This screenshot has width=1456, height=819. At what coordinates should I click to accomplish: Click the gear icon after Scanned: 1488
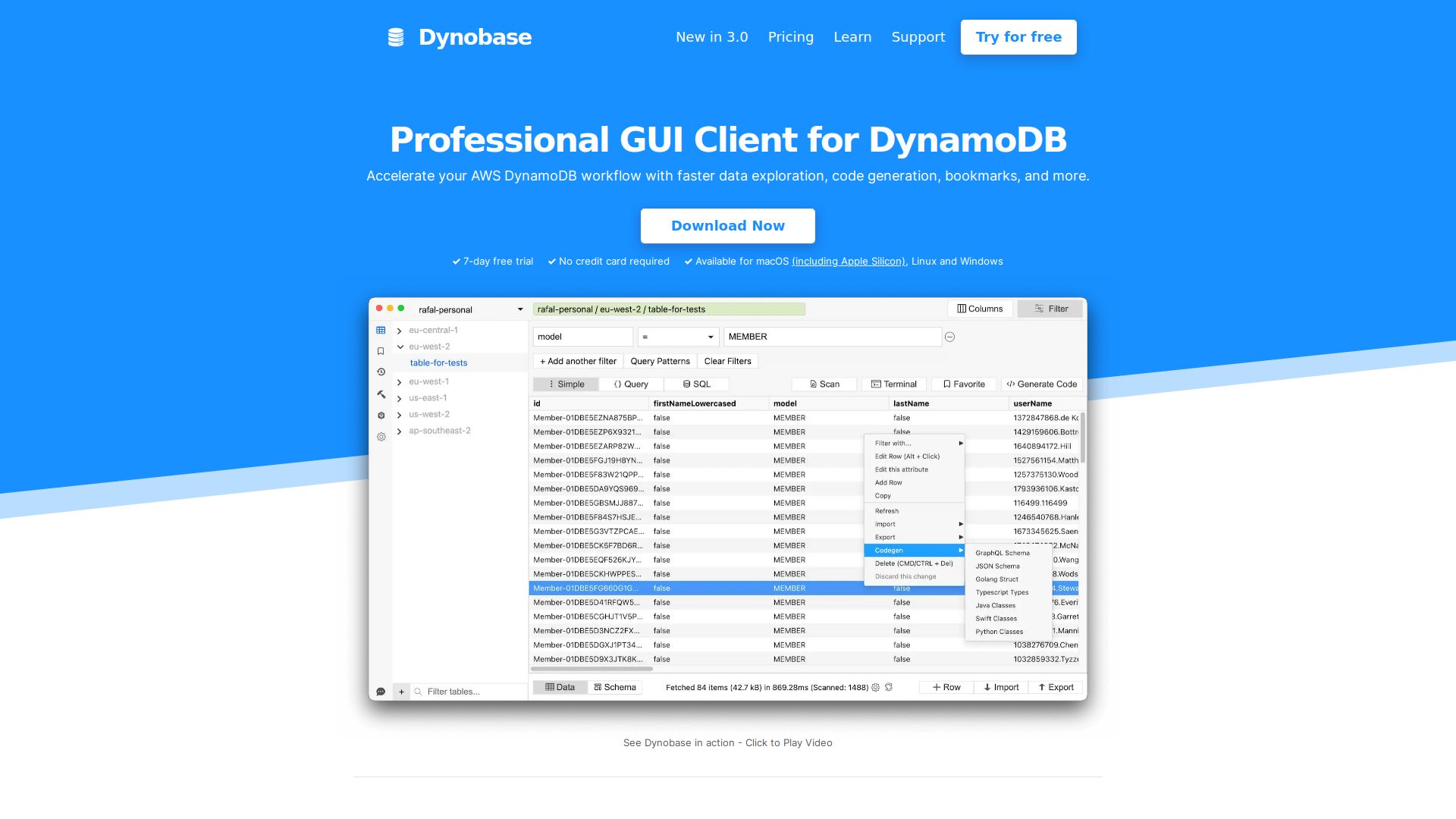coord(876,688)
